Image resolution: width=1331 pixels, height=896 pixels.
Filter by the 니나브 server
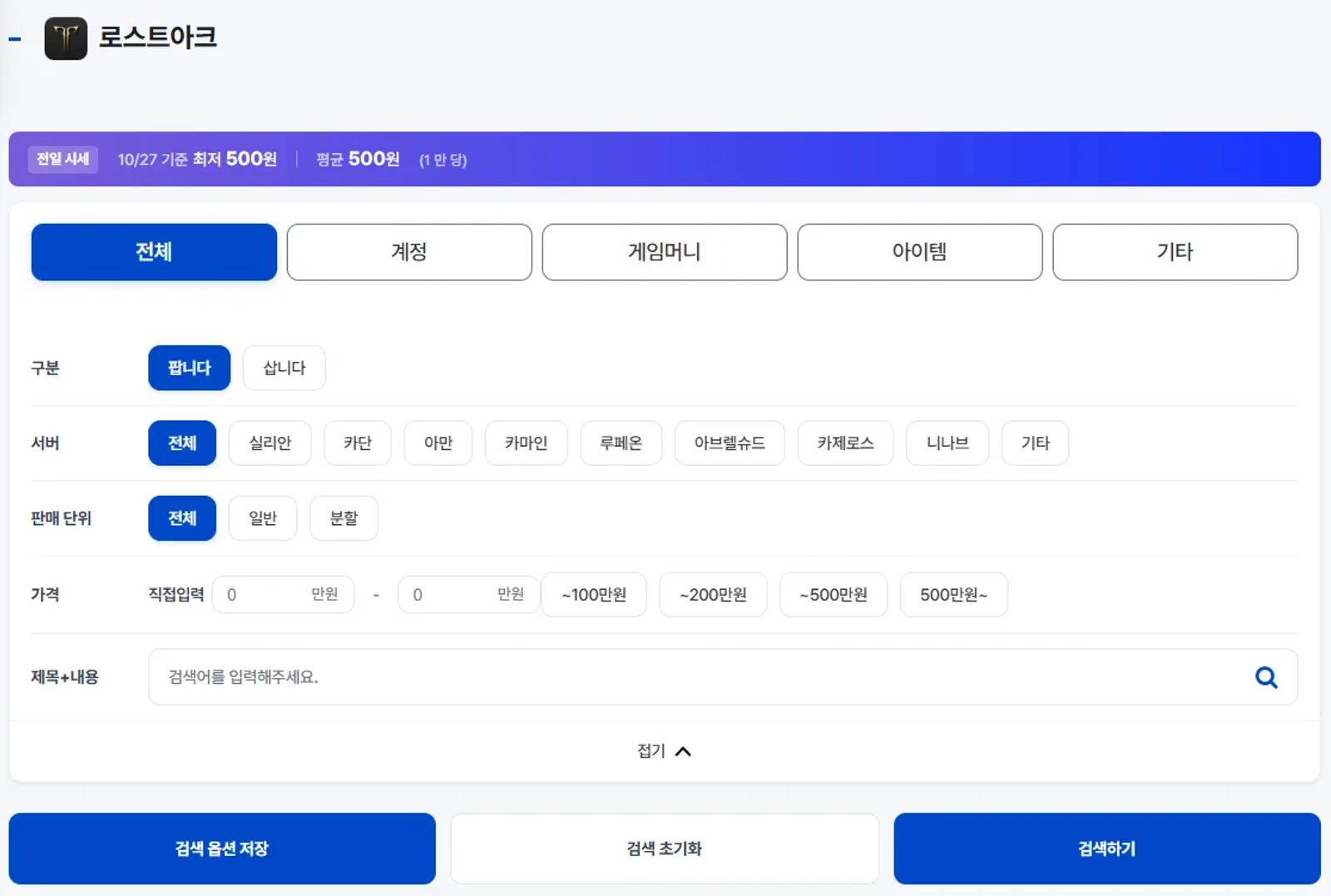(948, 443)
